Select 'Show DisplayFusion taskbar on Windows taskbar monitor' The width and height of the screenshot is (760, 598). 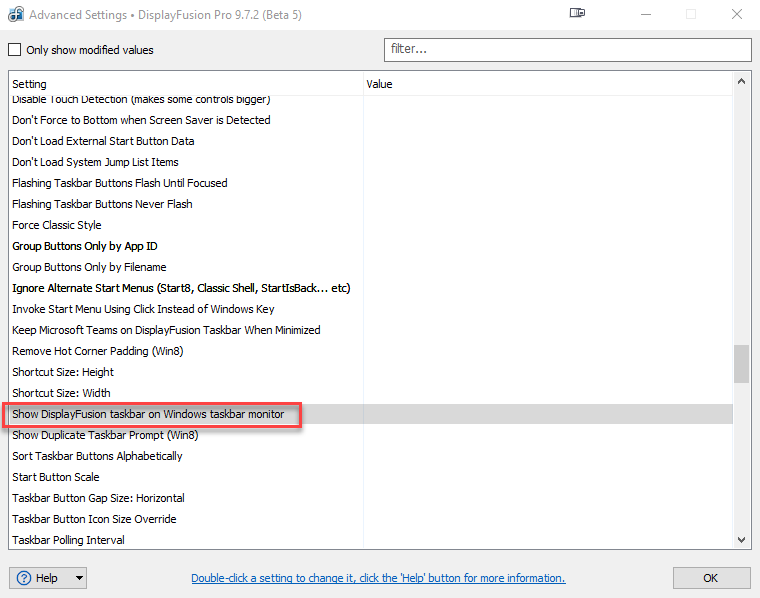(x=148, y=414)
